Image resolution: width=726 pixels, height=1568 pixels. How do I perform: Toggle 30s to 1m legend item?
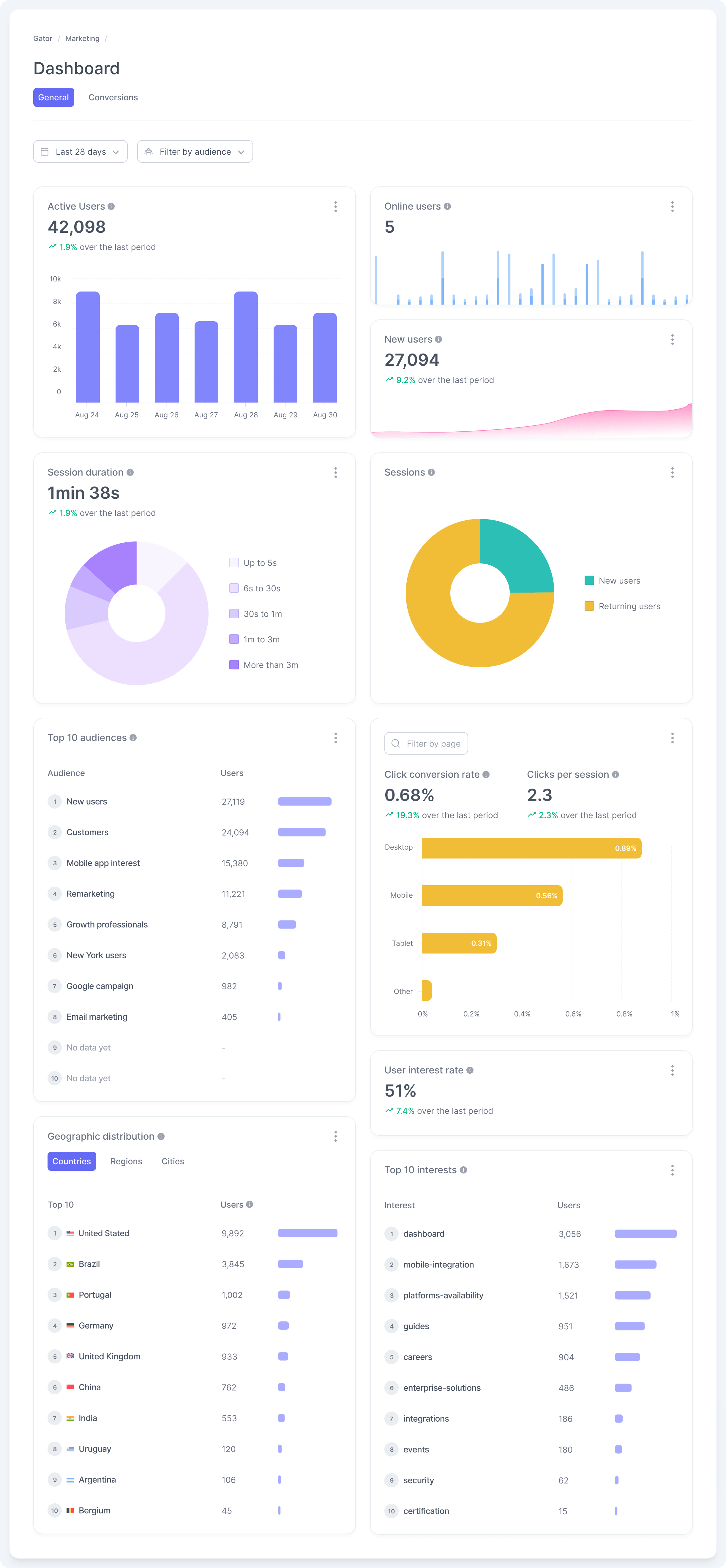pos(255,614)
